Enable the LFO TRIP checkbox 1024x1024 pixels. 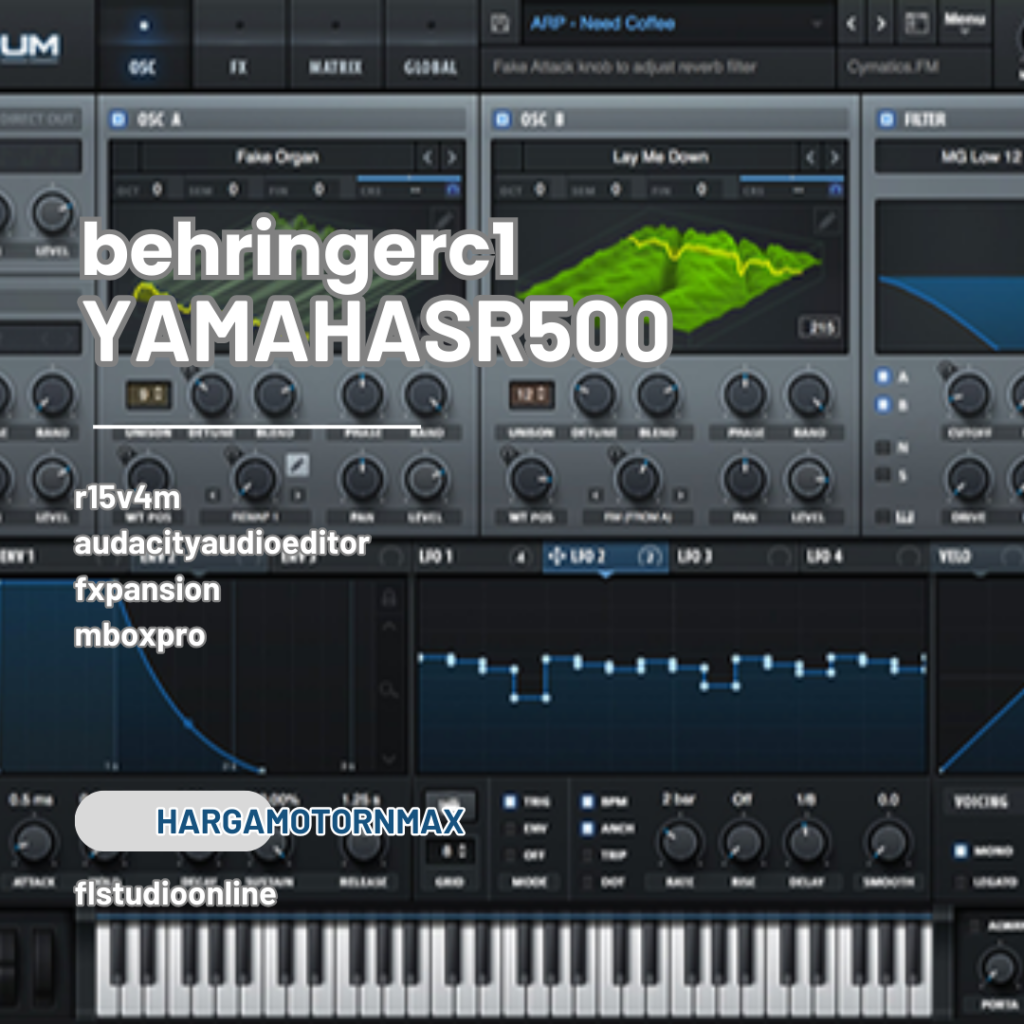pos(587,856)
